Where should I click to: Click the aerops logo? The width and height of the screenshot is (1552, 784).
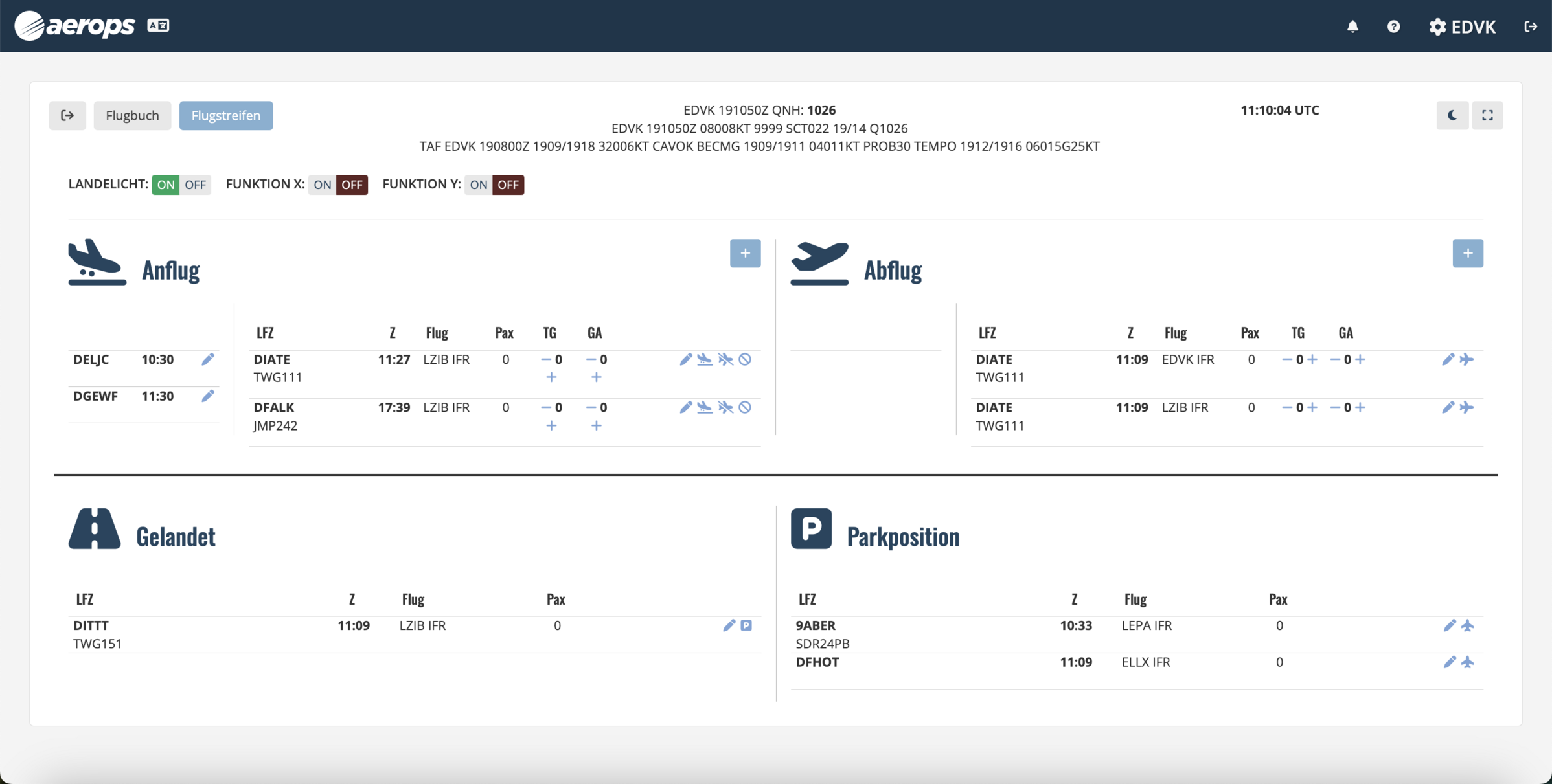click(x=74, y=25)
